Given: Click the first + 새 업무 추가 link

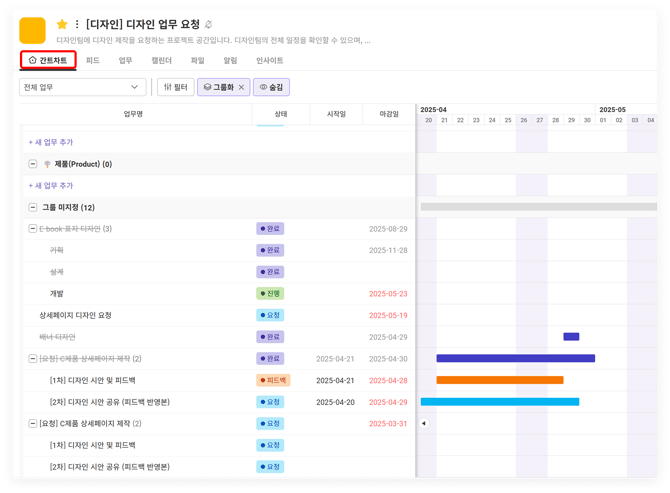Looking at the screenshot, I should click(51, 143).
